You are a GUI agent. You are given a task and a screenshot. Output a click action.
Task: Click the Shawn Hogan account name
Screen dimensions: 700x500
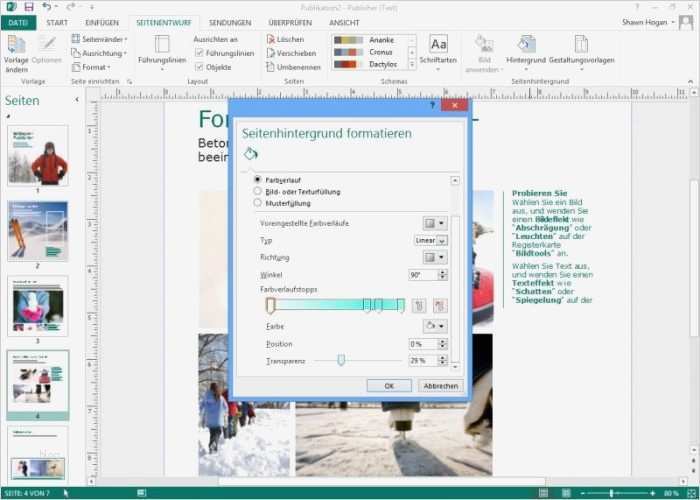644,22
